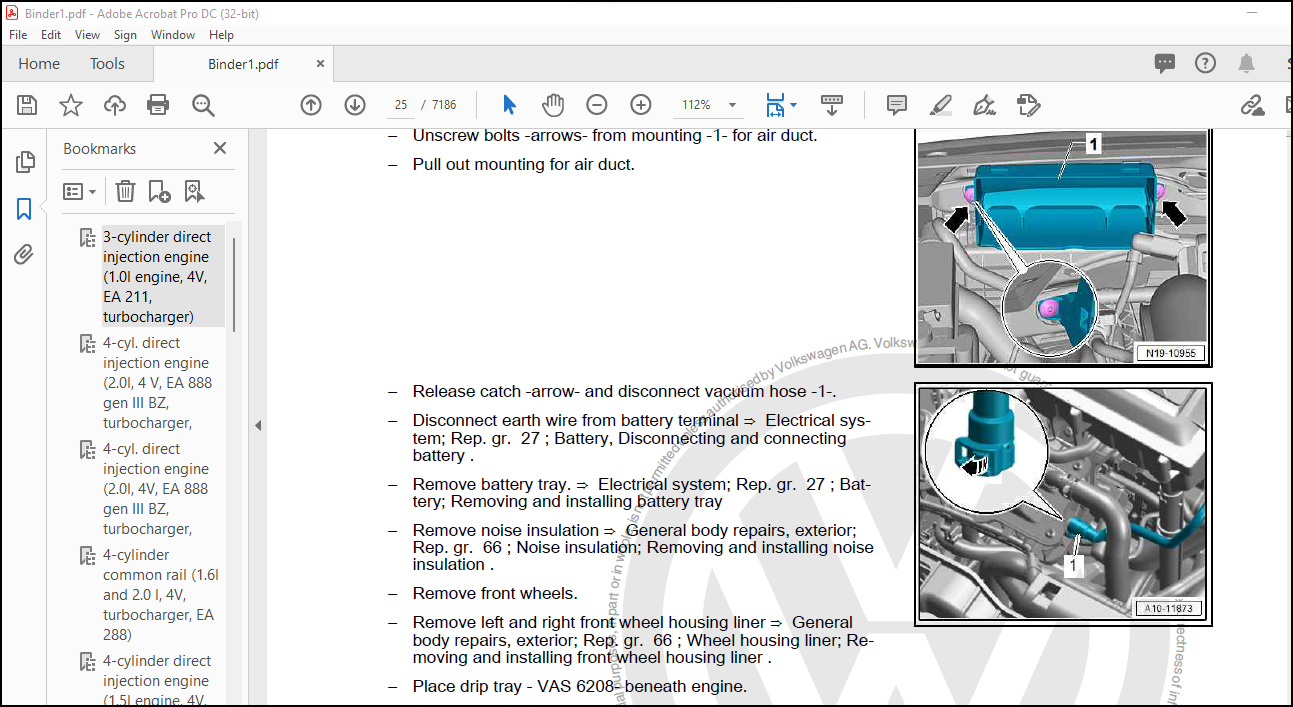1293x707 pixels.
Task: Select the Highlight text pen tool
Action: (x=940, y=105)
